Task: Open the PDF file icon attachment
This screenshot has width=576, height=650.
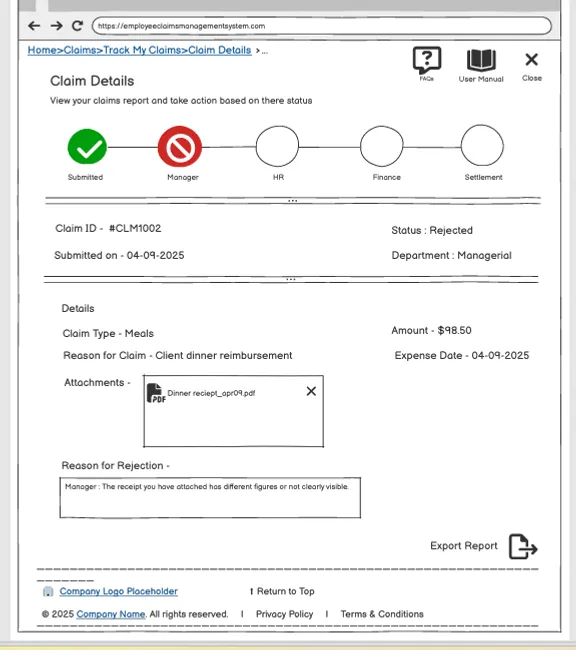Action: (156, 393)
